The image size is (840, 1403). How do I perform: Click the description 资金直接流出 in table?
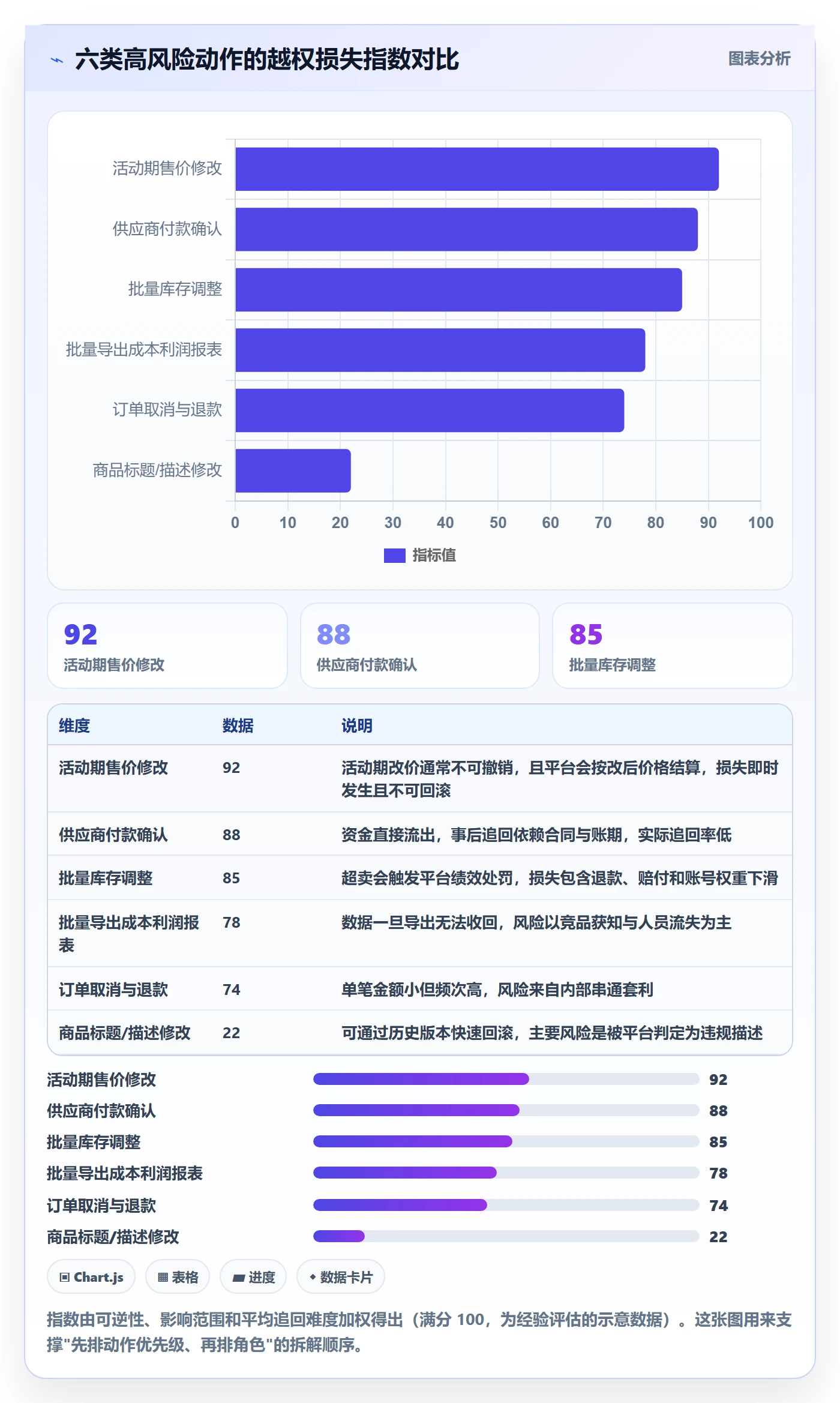(536, 835)
